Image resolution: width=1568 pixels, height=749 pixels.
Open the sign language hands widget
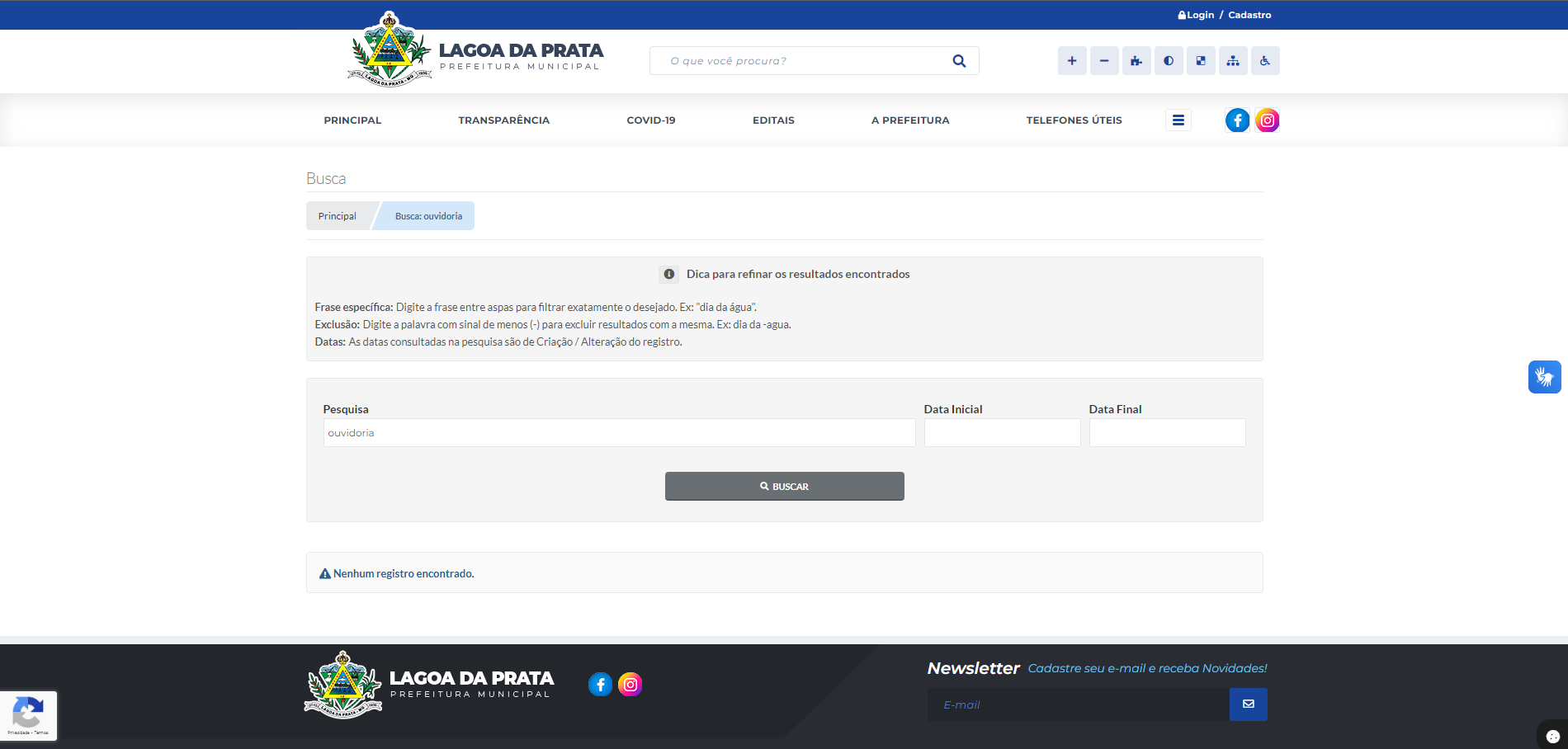point(1545,377)
